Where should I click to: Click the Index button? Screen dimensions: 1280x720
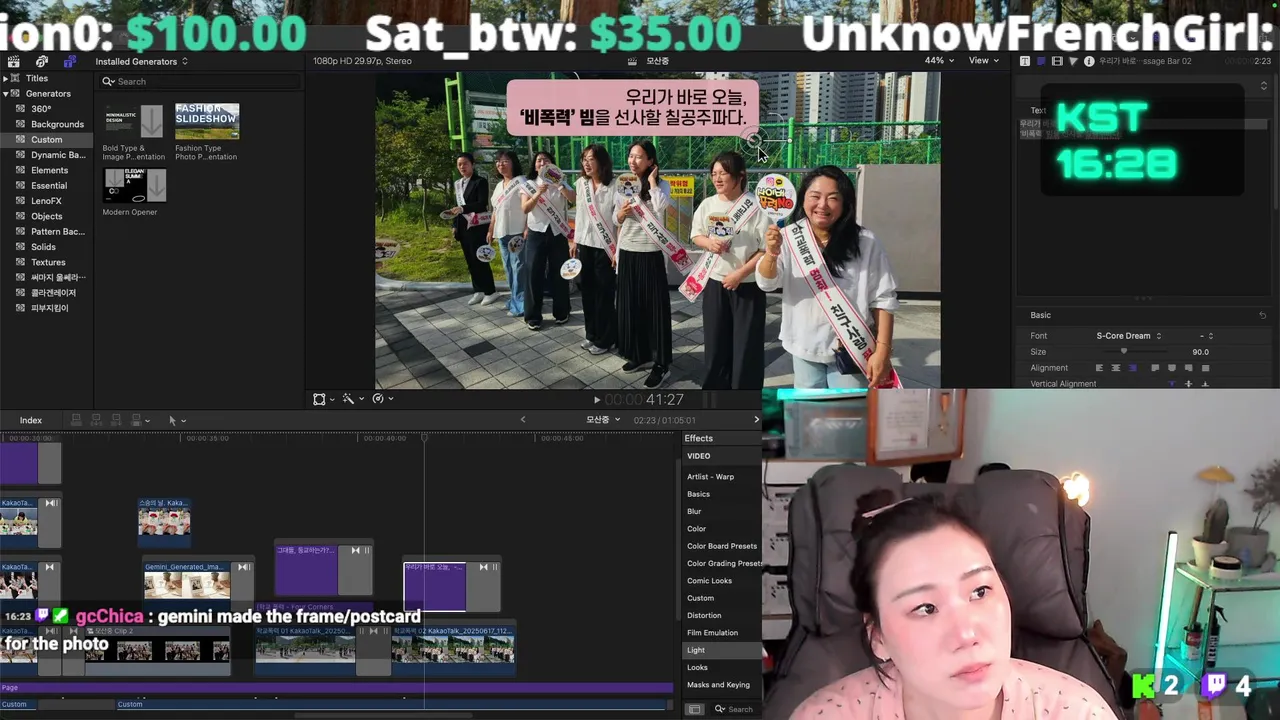coord(31,420)
